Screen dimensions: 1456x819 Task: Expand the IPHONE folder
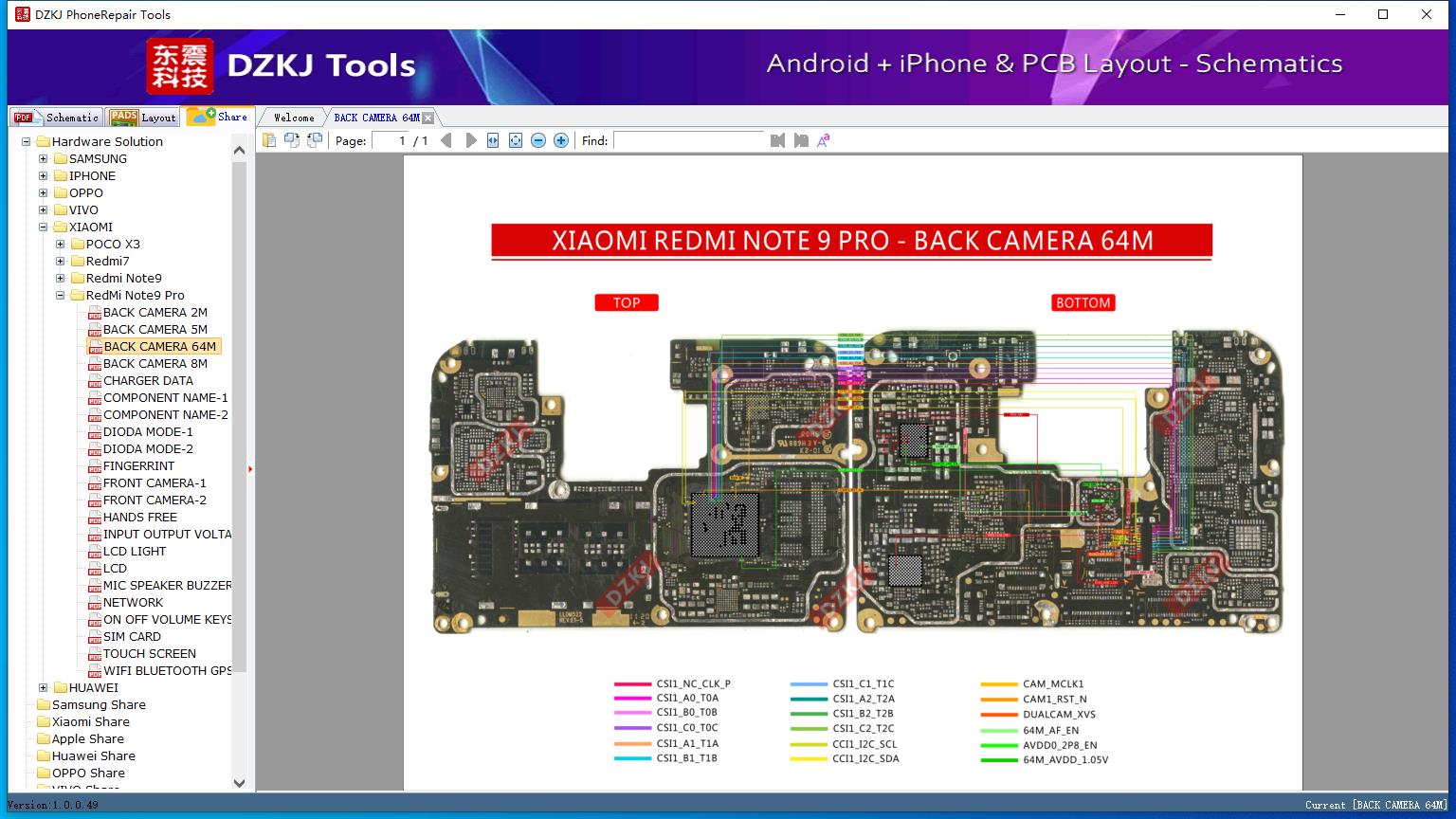[x=44, y=175]
